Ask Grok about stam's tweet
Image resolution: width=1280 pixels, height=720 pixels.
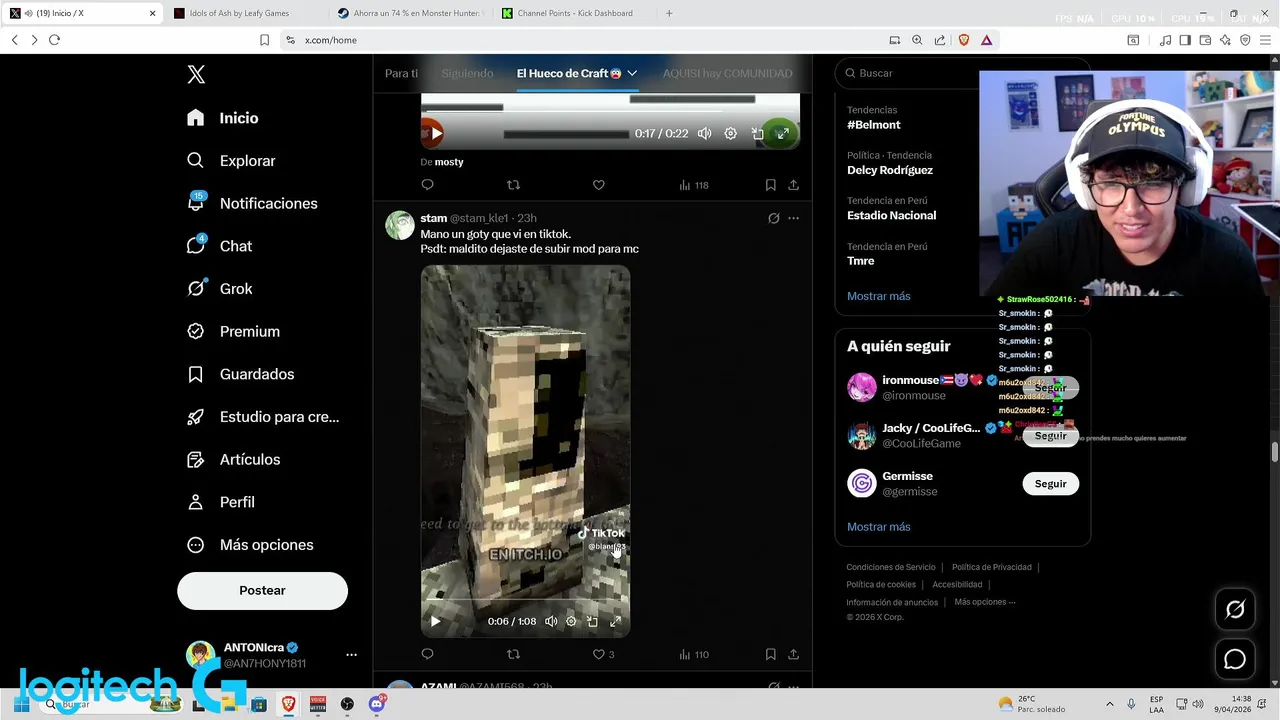tap(773, 218)
